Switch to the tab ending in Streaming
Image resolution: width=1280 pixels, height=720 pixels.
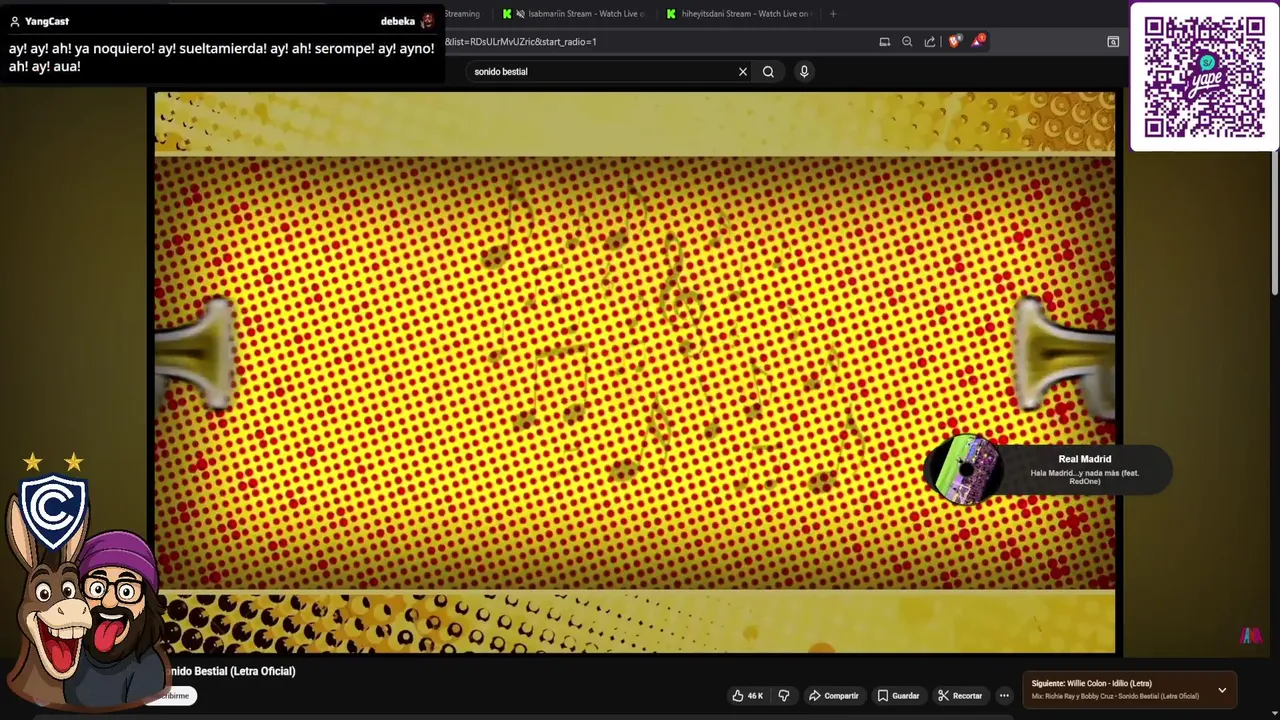click(x=462, y=14)
